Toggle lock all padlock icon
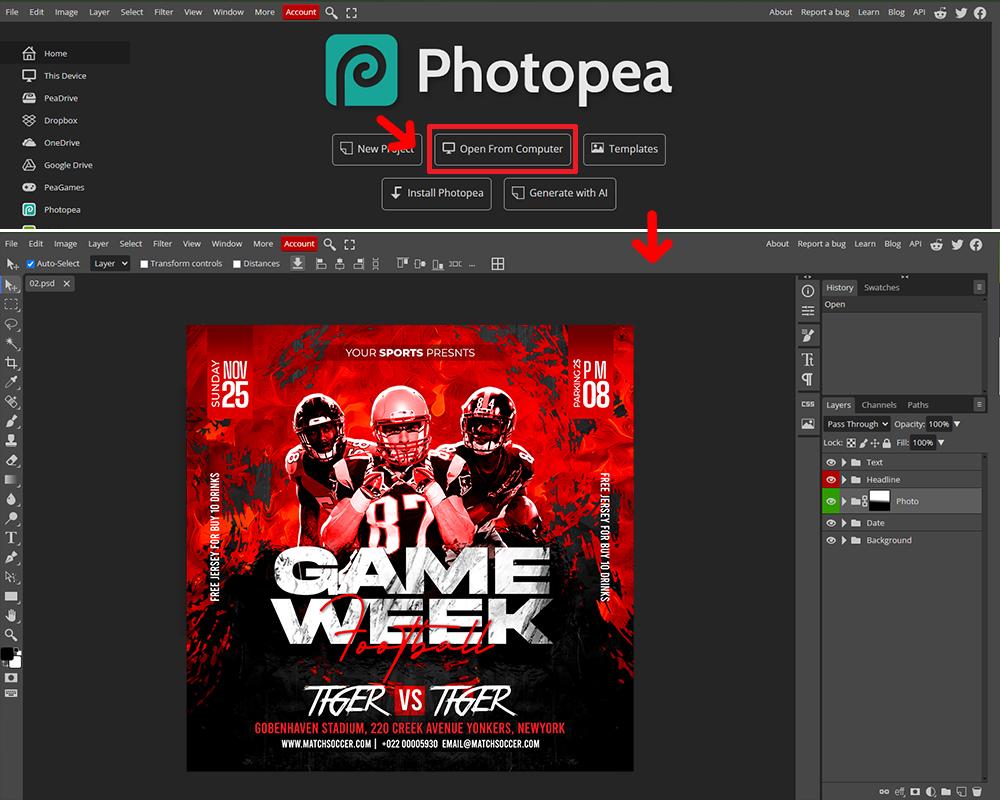Viewport: 1000px width, 800px height. click(x=886, y=443)
